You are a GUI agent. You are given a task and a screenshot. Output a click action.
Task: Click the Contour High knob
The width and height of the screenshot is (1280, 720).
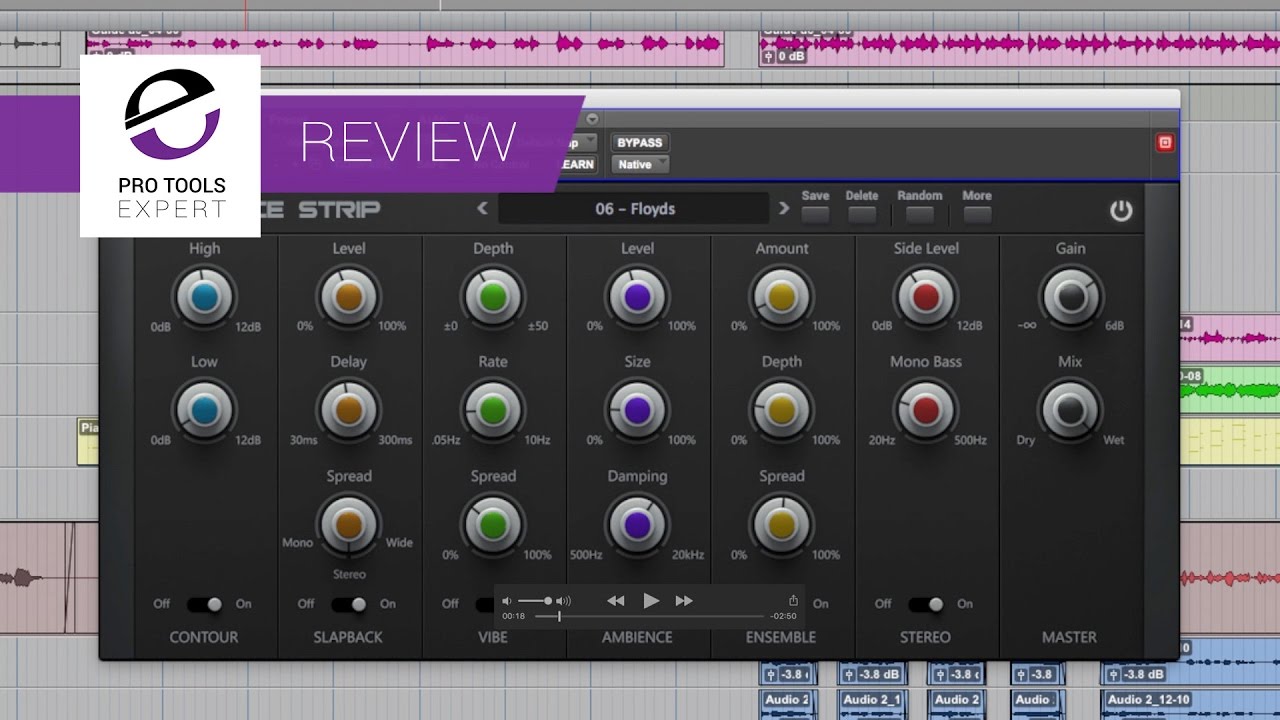coord(204,297)
